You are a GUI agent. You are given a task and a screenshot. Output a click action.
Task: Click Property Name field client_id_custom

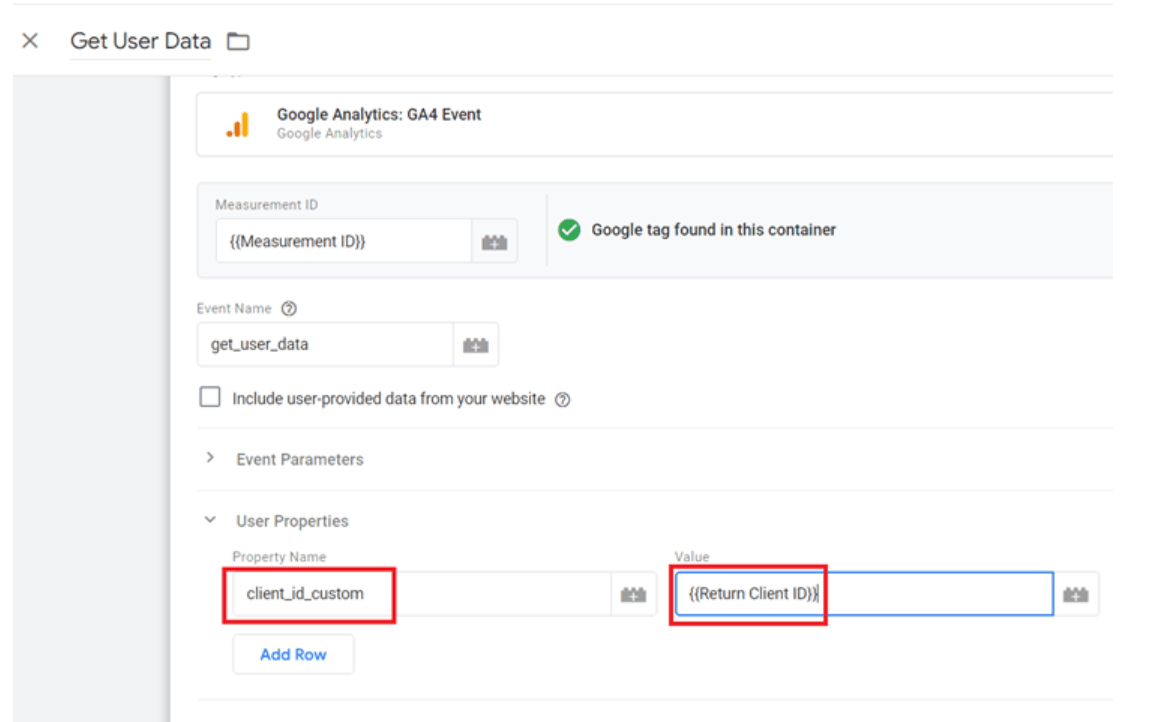click(x=422, y=593)
